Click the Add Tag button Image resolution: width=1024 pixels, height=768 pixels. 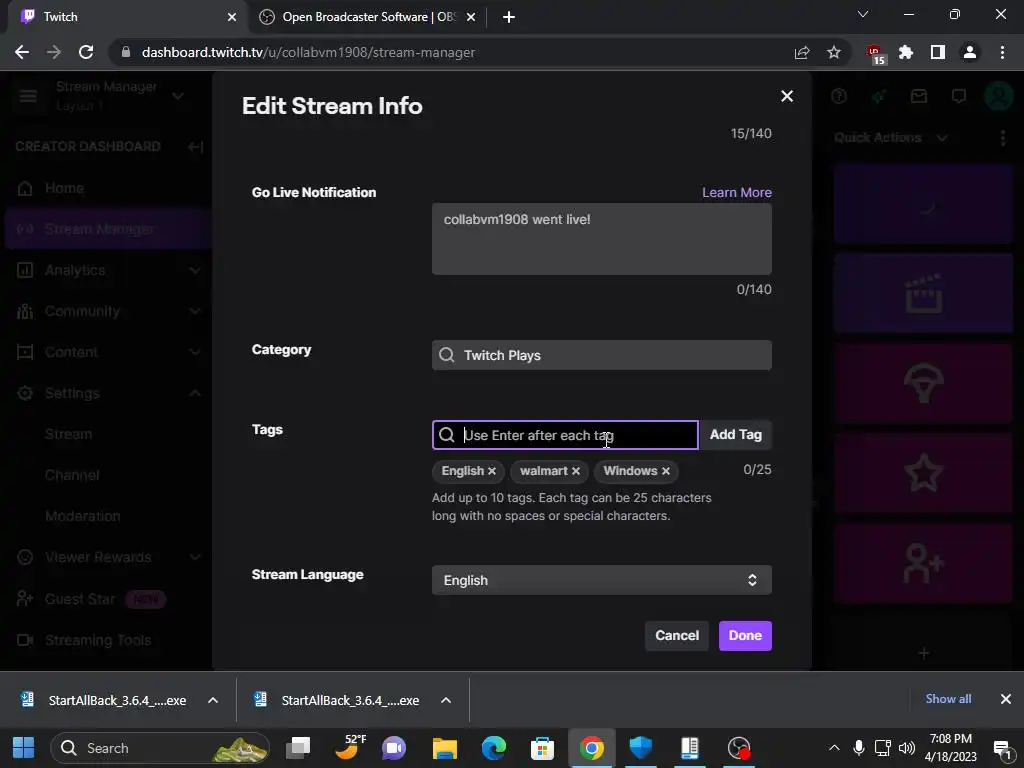[735, 435]
